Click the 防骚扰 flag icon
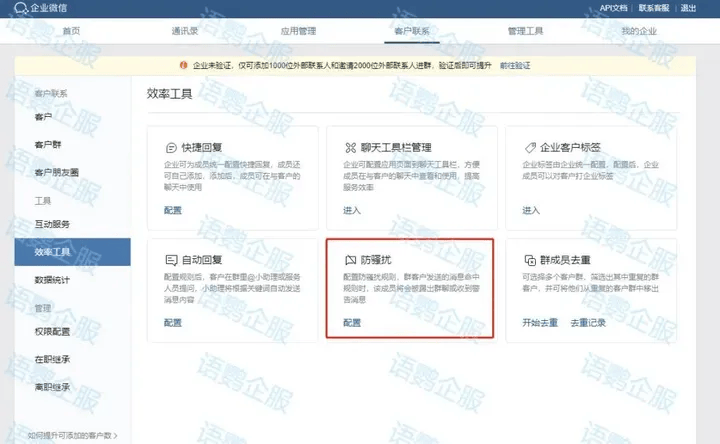The width and height of the screenshot is (720, 444). [x=350, y=258]
